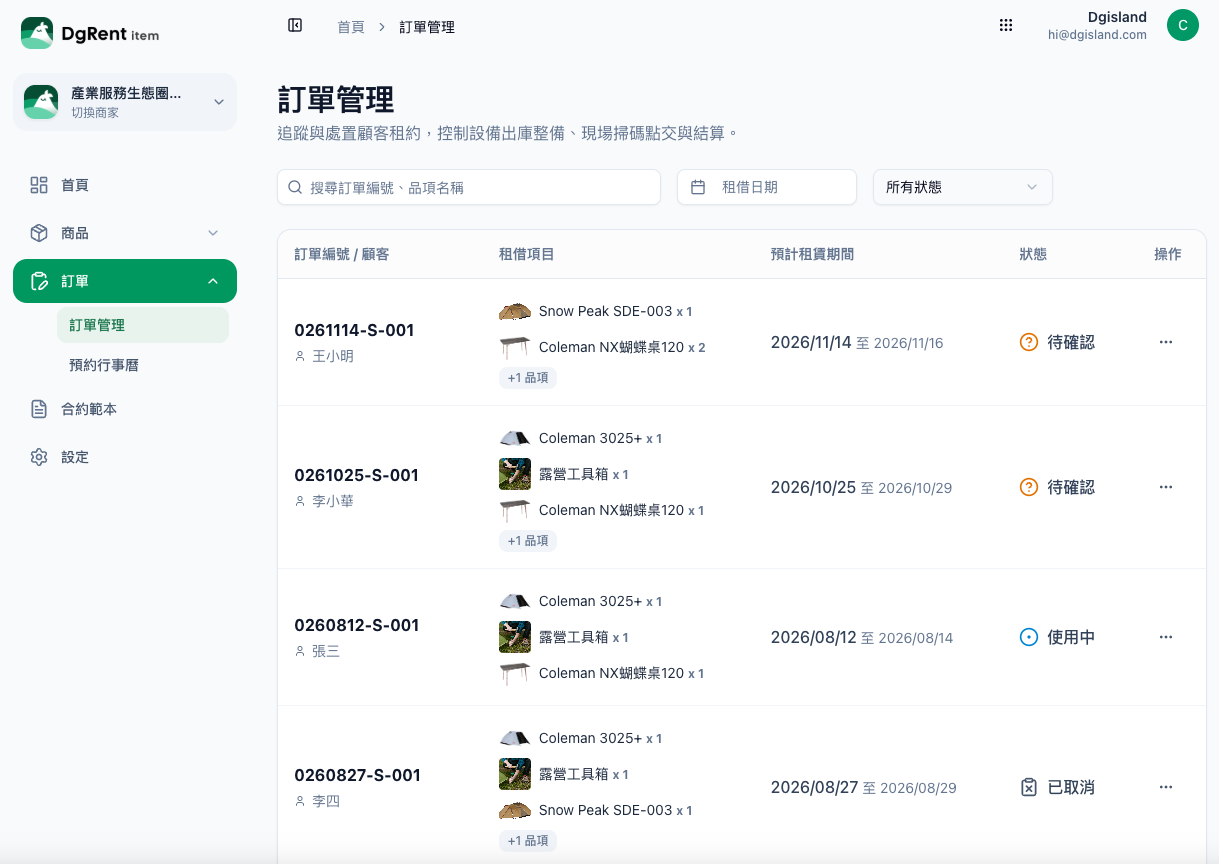Open the merchant switcher dropdown
The image size is (1219, 864).
(x=125, y=102)
